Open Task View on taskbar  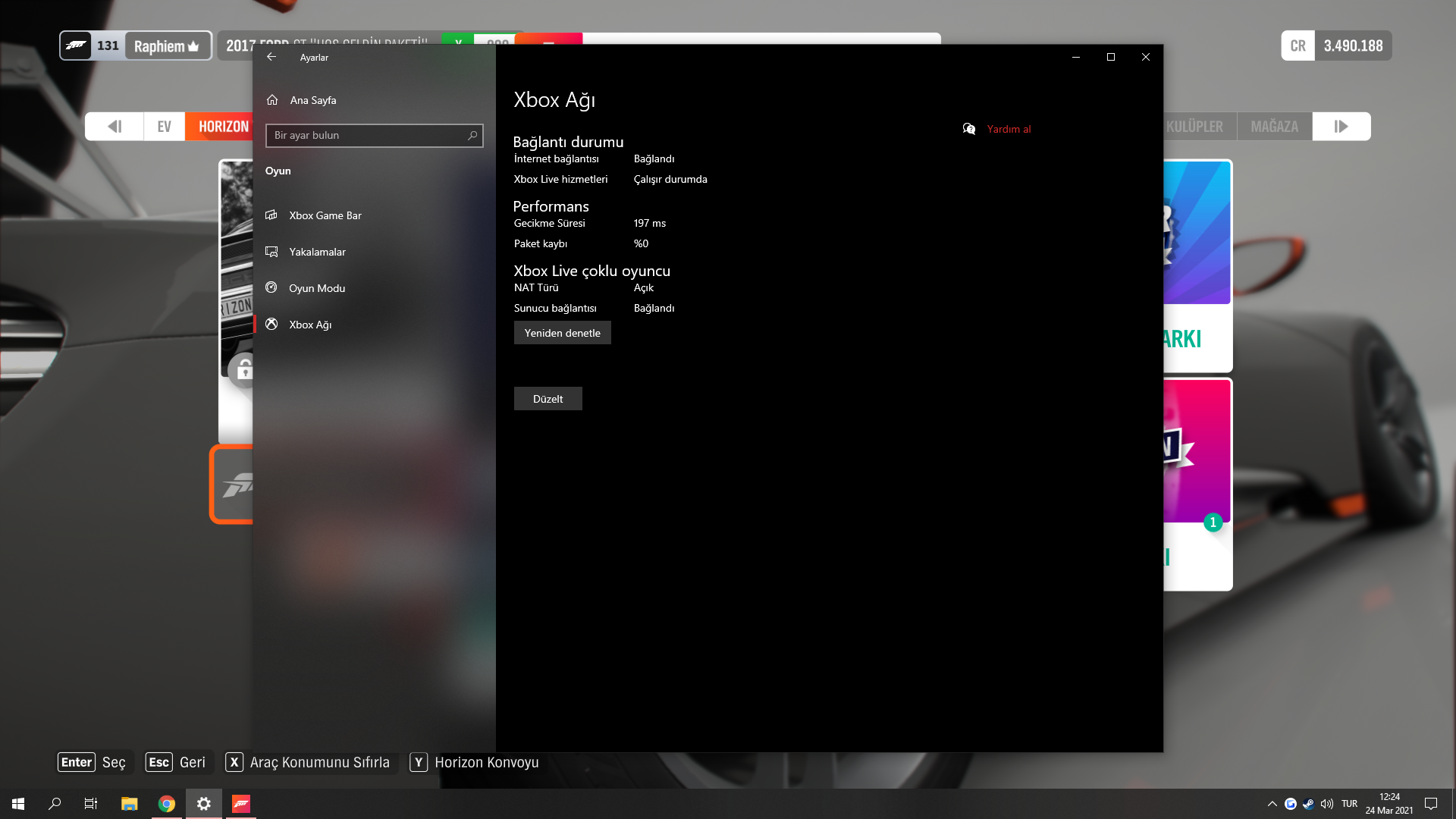pyautogui.click(x=91, y=804)
